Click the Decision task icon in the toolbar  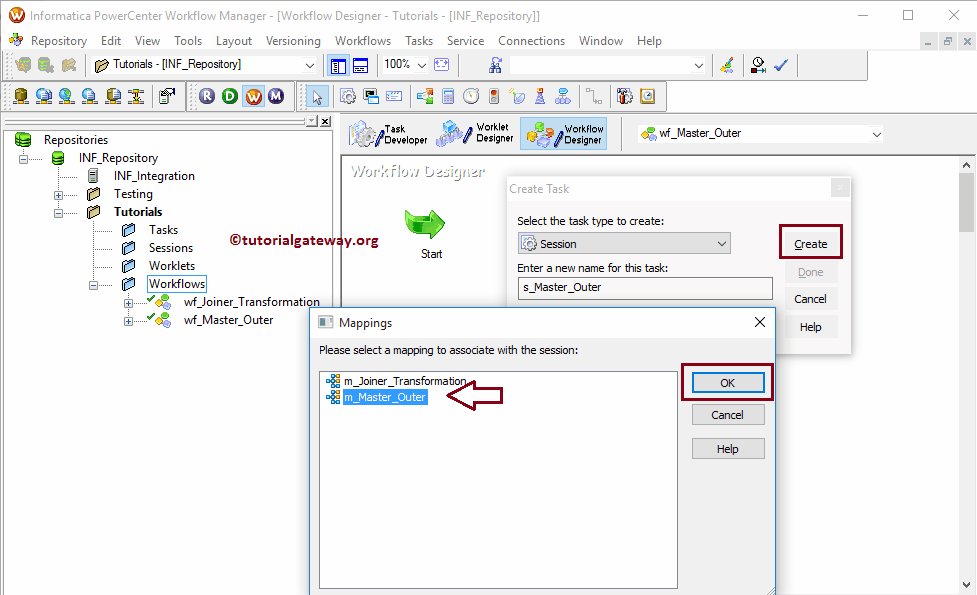[x=426, y=97]
